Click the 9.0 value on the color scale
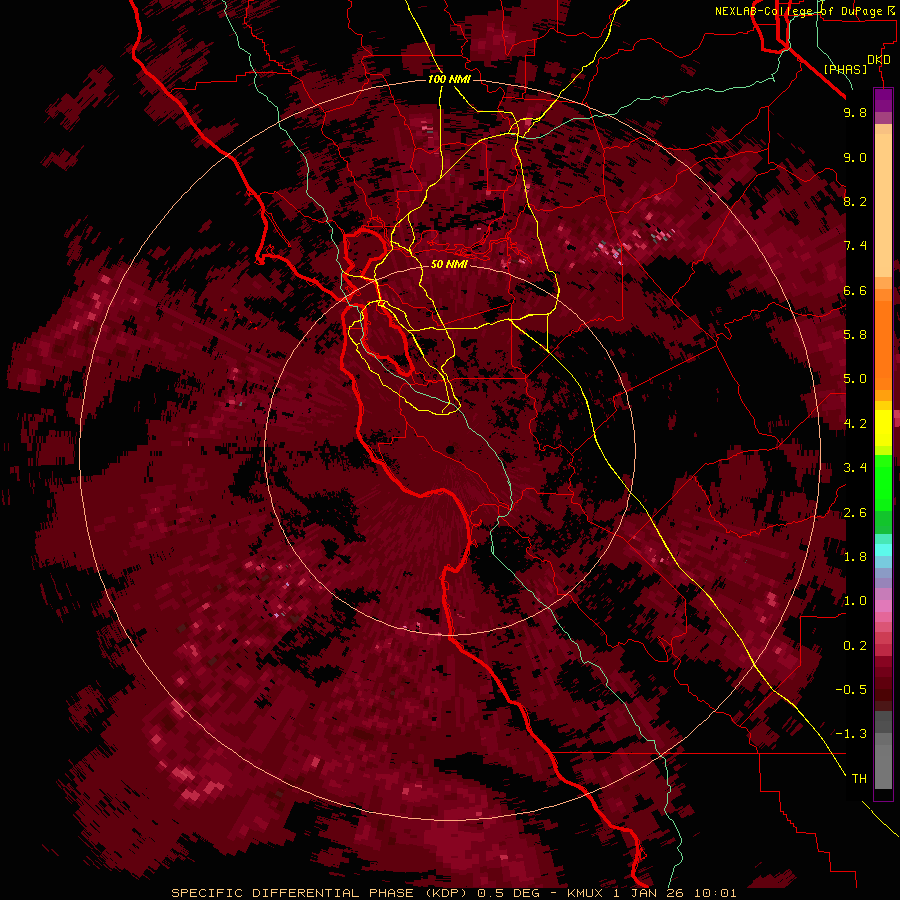 [855, 157]
